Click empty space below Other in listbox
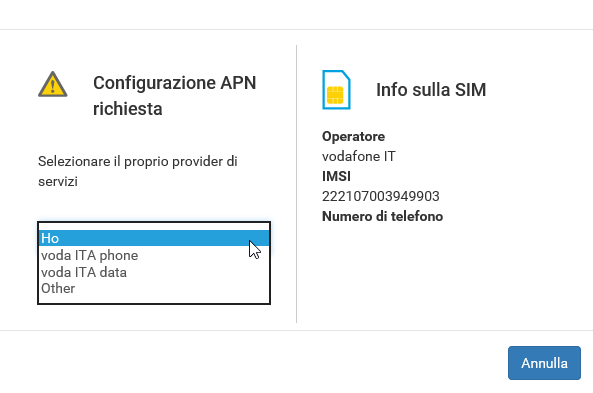Viewport: 593px width, 393px height. click(x=154, y=300)
